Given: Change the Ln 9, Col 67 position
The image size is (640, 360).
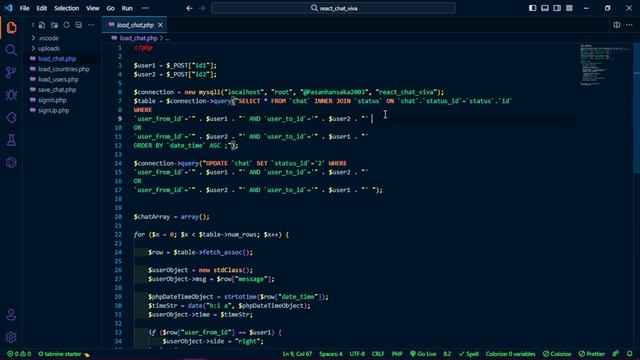Looking at the screenshot, I should click(297, 353).
